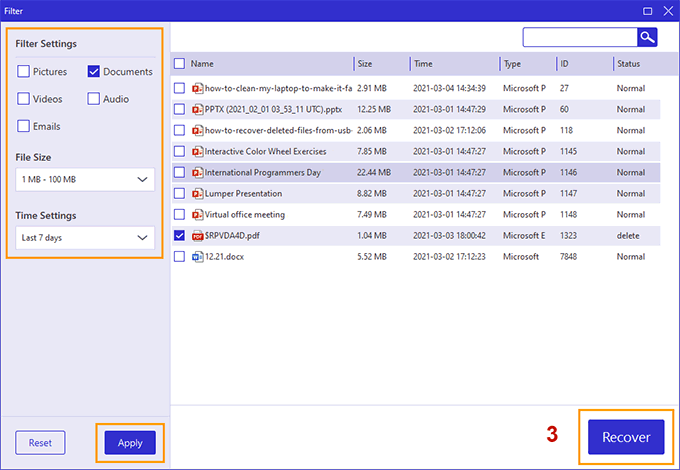Click PowerPoint icon beside Lumper Presentation

coord(197,194)
